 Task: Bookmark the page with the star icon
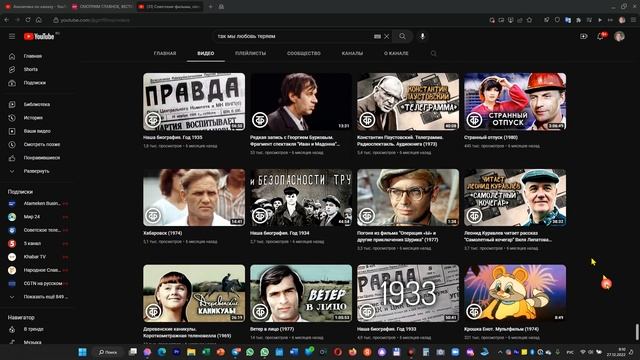pyautogui.click(x=529, y=20)
